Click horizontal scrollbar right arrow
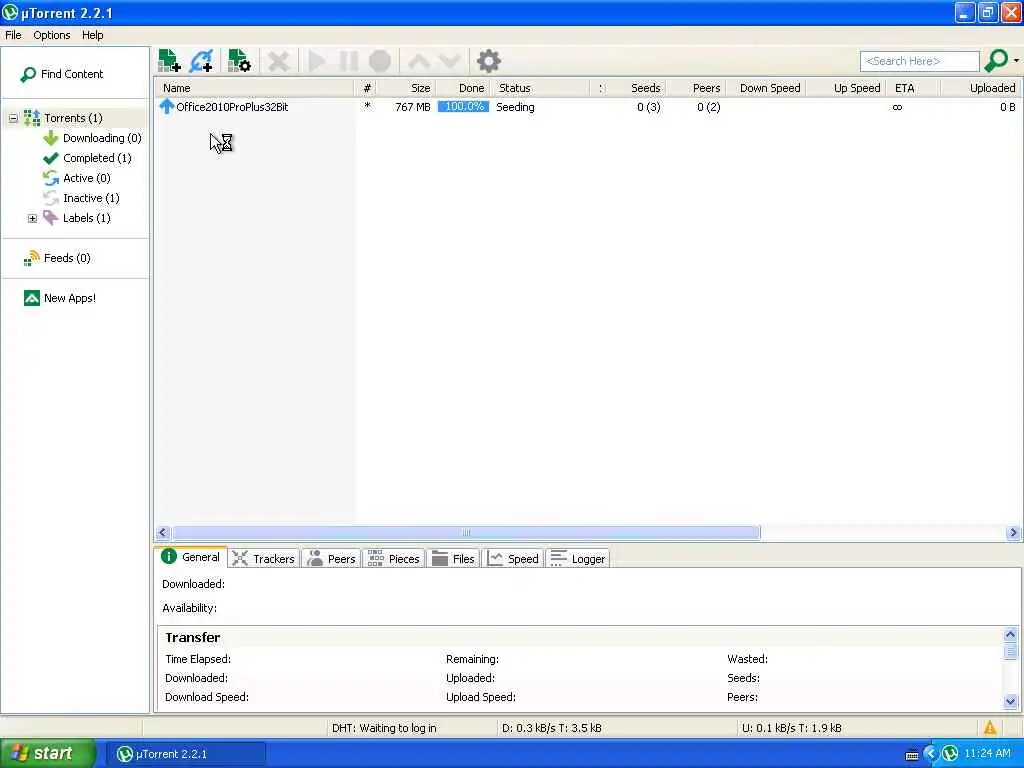 click(x=1014, y=533)
